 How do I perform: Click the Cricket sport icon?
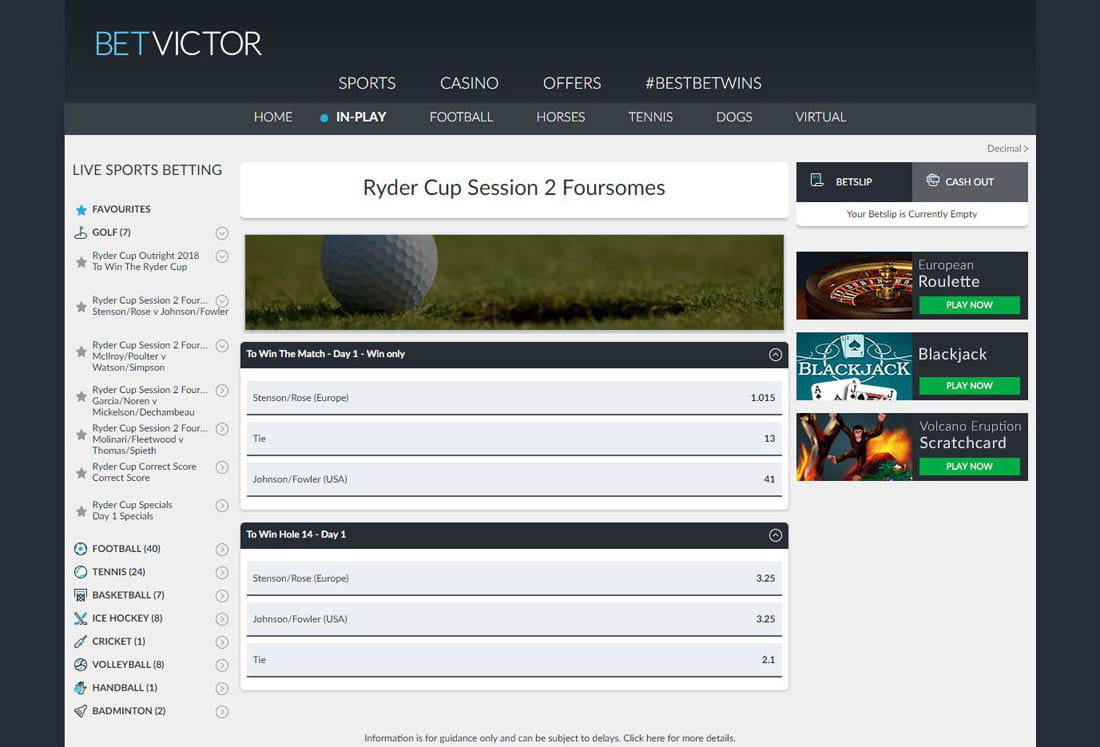click(x=81, y=641)
